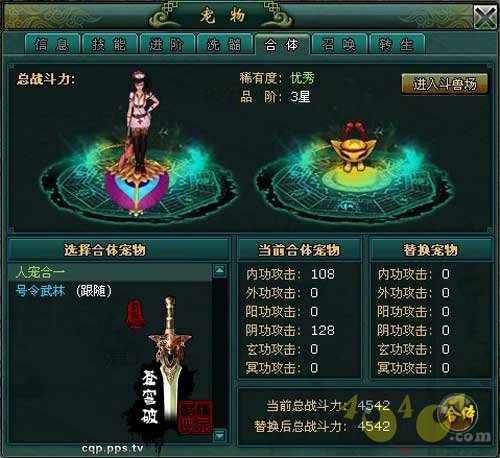Select the 洗髓 tab

pyautogui.click(x=224, y=44)
